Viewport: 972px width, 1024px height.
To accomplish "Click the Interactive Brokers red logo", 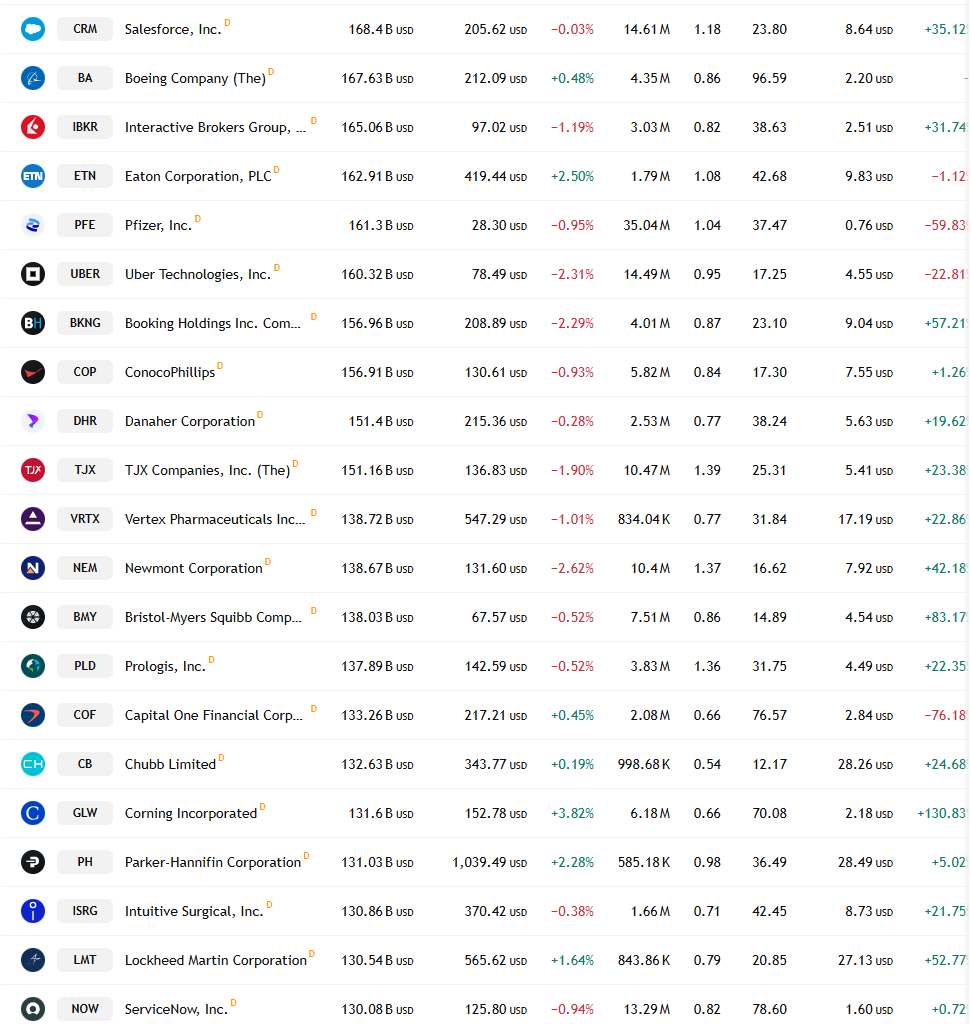I will coord(33,127).
